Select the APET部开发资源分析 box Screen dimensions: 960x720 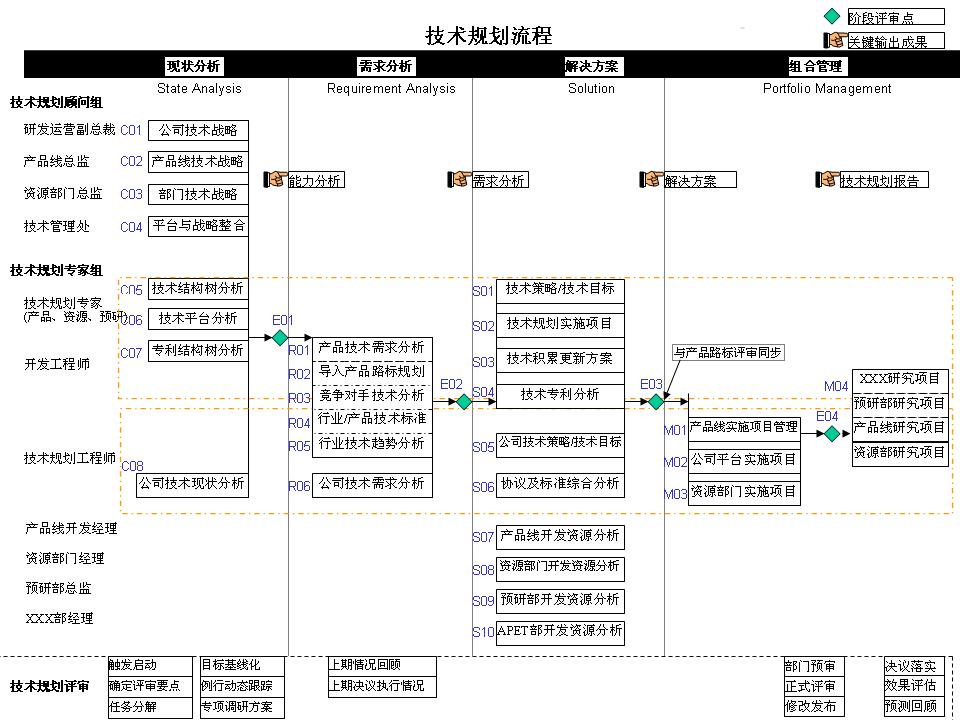(560, 631)
